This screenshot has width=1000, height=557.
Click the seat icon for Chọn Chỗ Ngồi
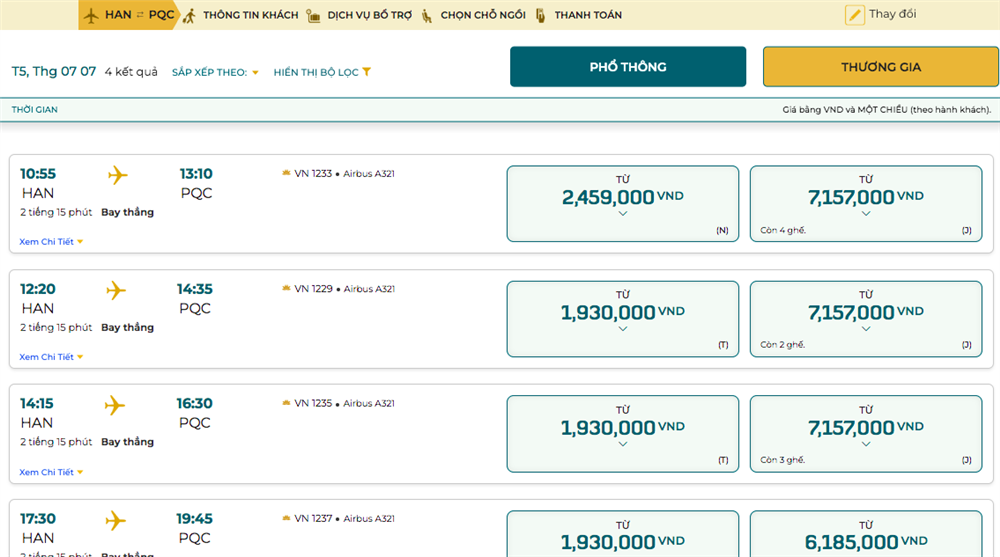[x=427, y=15]
